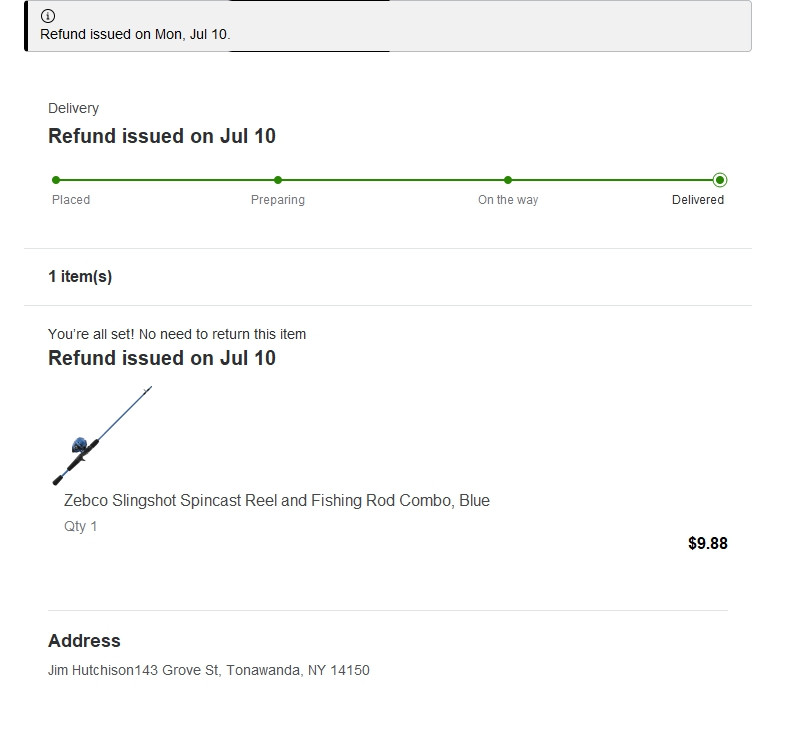Viewport: 800px width, 746px height.
Task: Open the fishing rod product image
Action: click(x=102, y=435)
